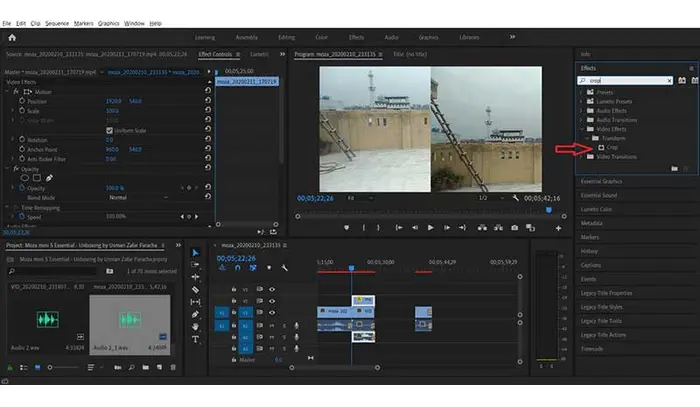
Task: Click New Custom Bin in Effects panel
Action: pyautogui.click(x=674, y=169)
